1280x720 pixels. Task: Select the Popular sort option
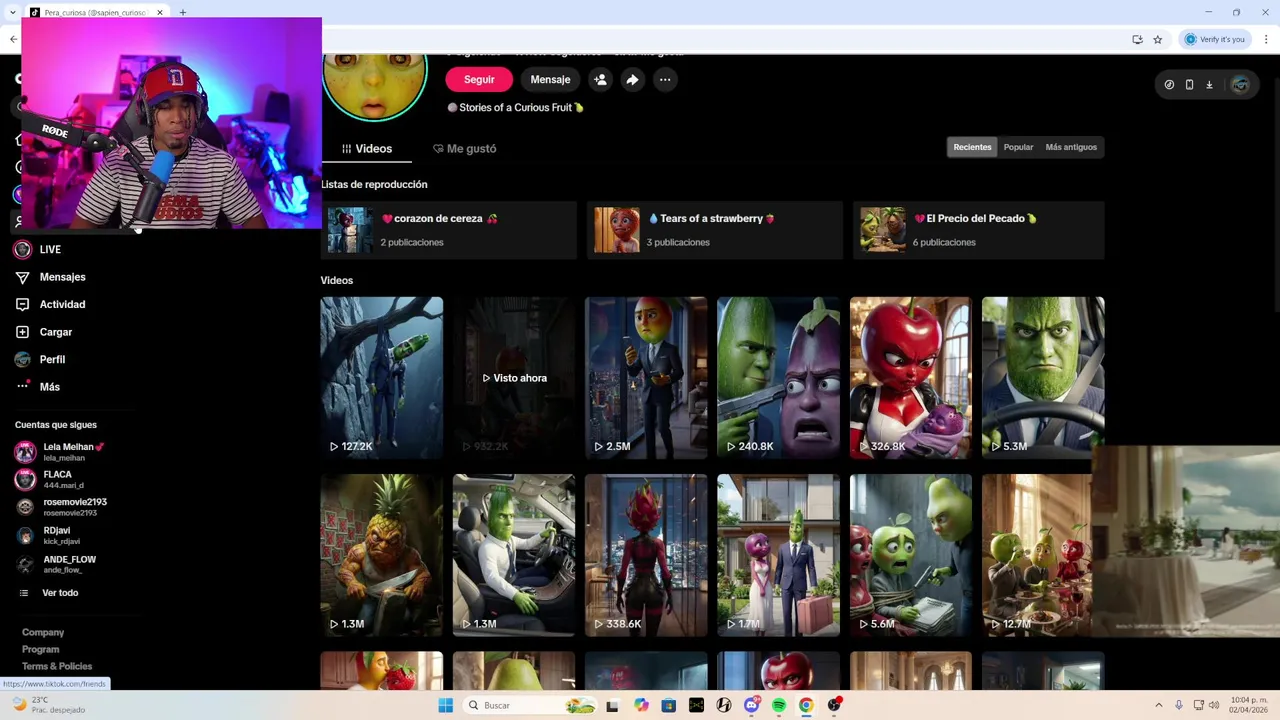click(1018, 147)
